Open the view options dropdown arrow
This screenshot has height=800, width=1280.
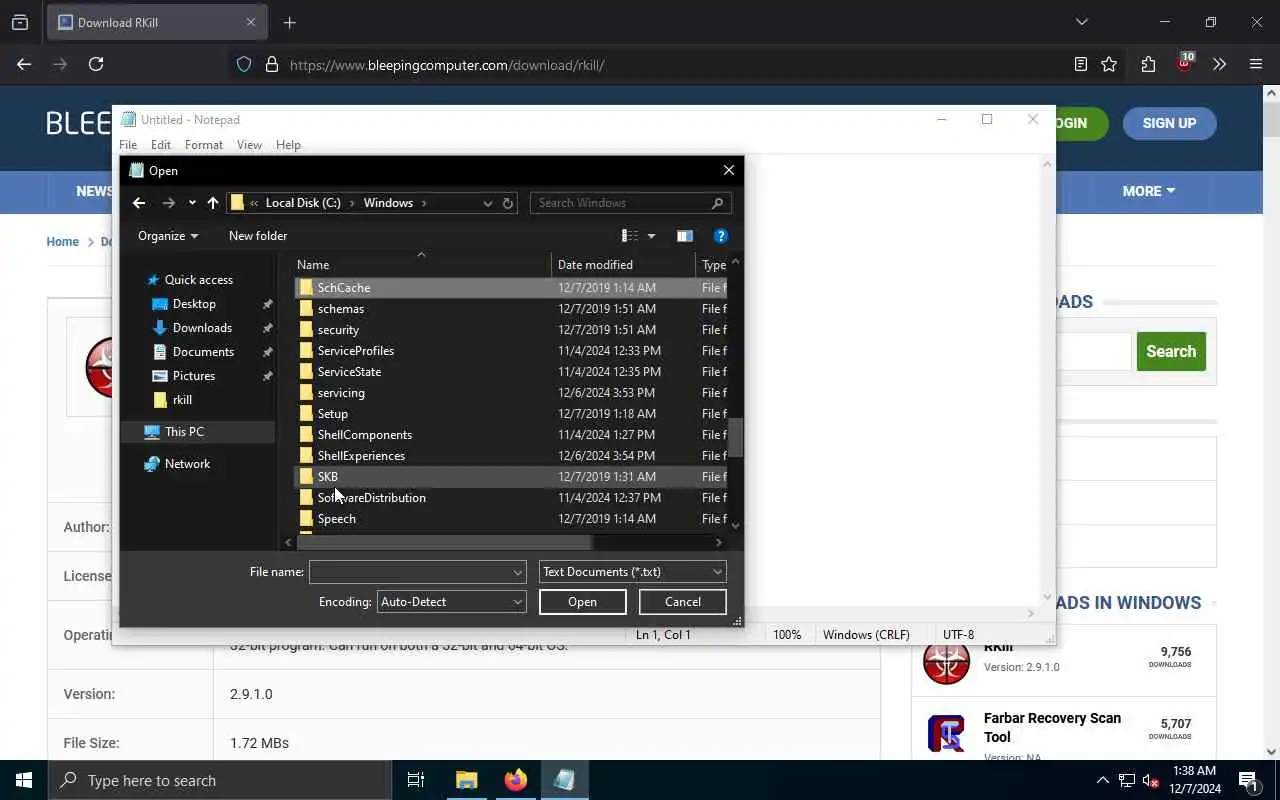(651, 236)
